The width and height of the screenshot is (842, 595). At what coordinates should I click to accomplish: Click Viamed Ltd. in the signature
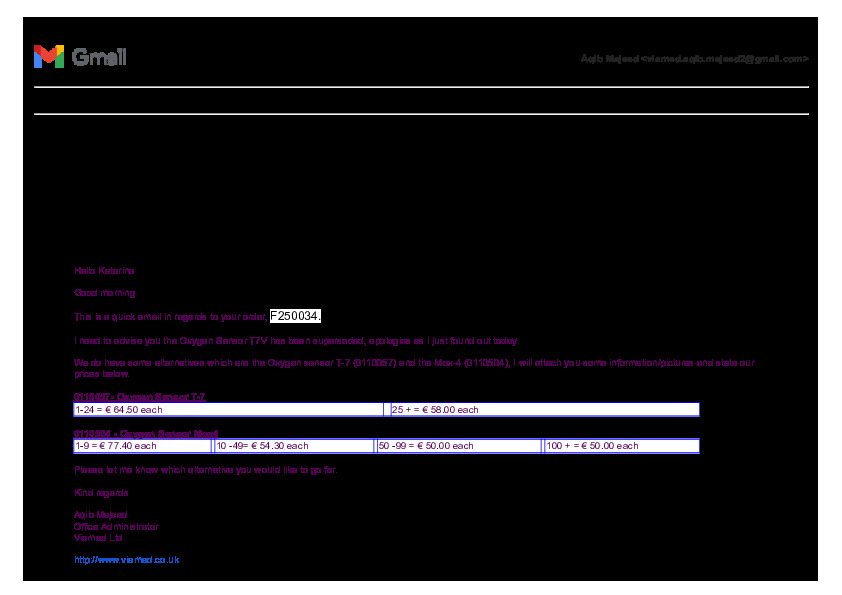(x=99, y=537)
